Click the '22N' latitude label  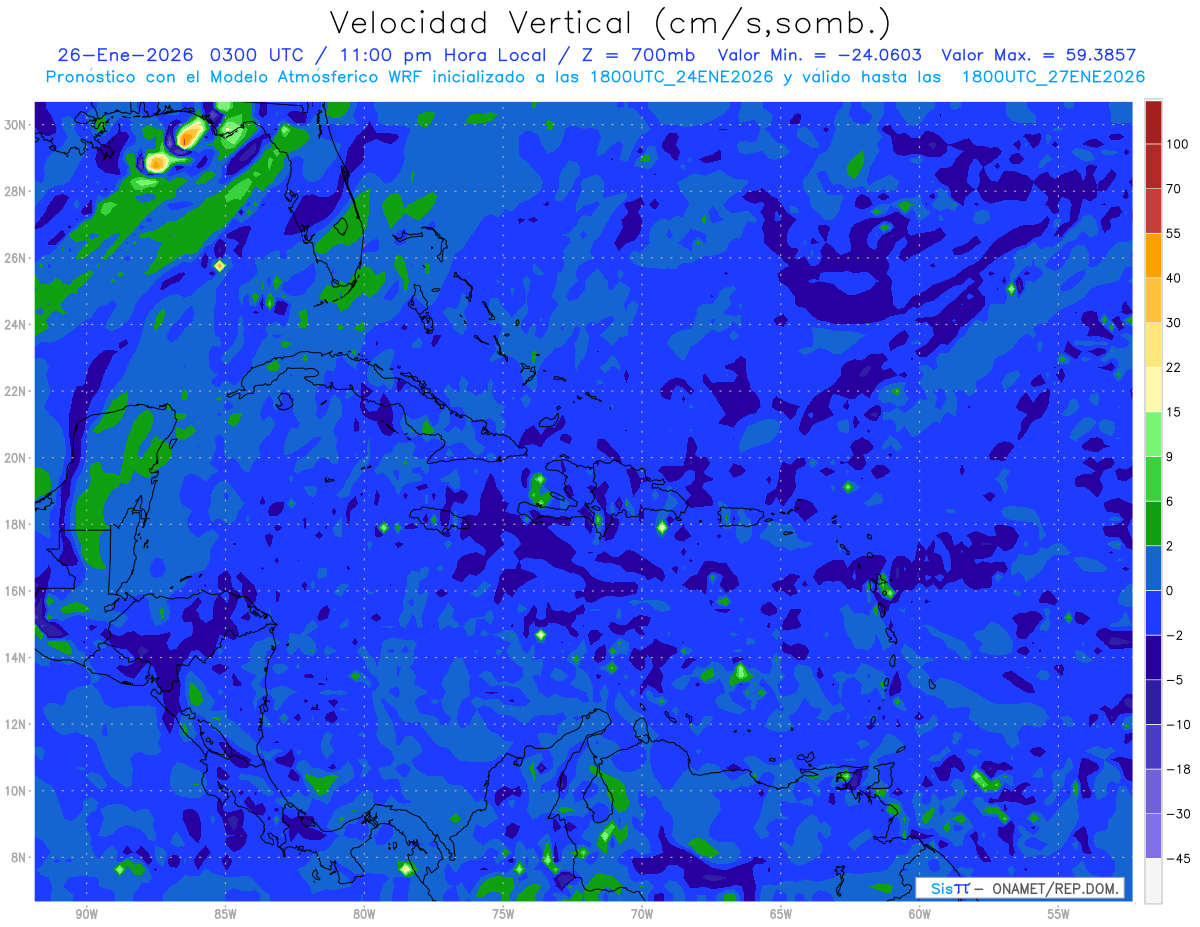16,391
